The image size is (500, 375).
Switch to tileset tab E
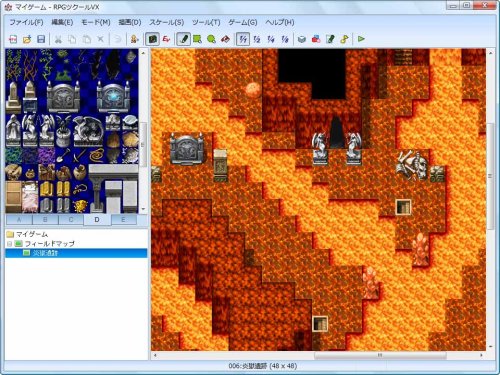(123, 220)
